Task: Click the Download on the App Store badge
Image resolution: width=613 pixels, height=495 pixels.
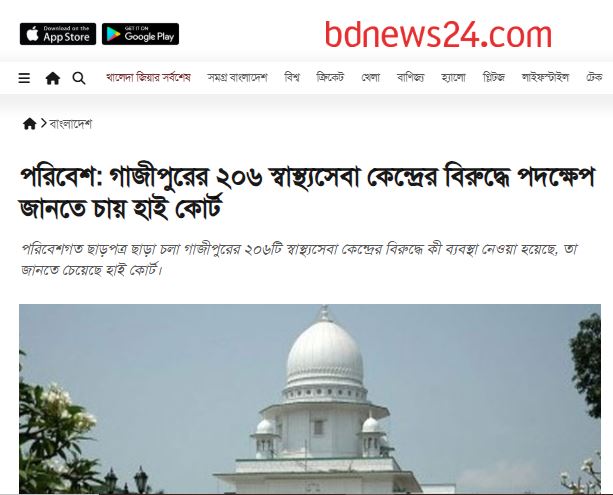Action: 58,34
